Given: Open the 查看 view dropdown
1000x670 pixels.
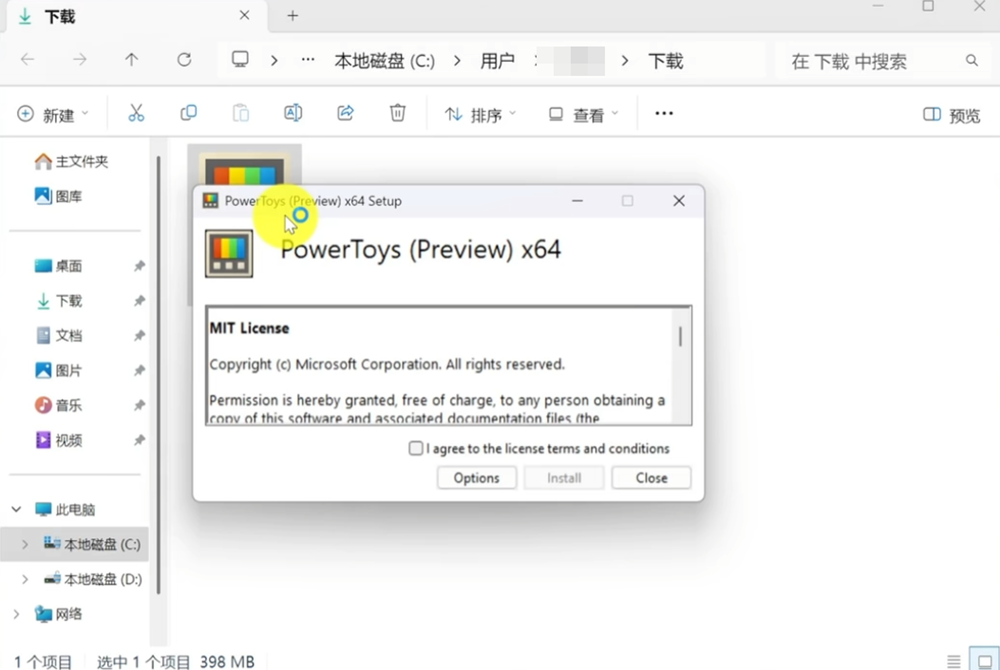Looking at the screenshot, I should (584, 115).
